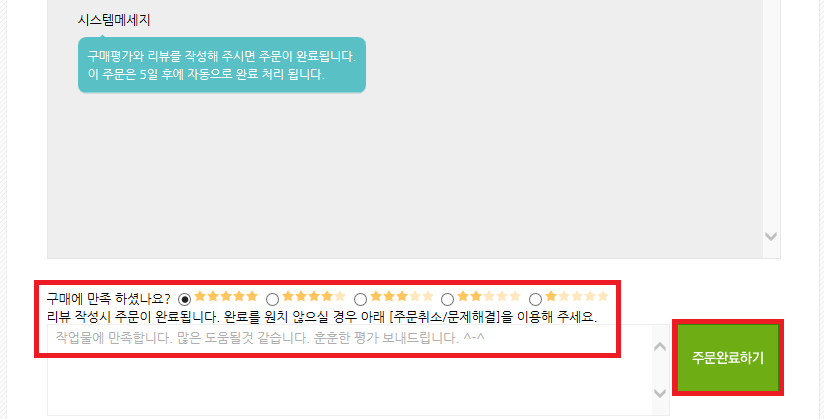The image size is (824, 419).
Task: Click the five full gold stars icon
Action: click(226, 296)
